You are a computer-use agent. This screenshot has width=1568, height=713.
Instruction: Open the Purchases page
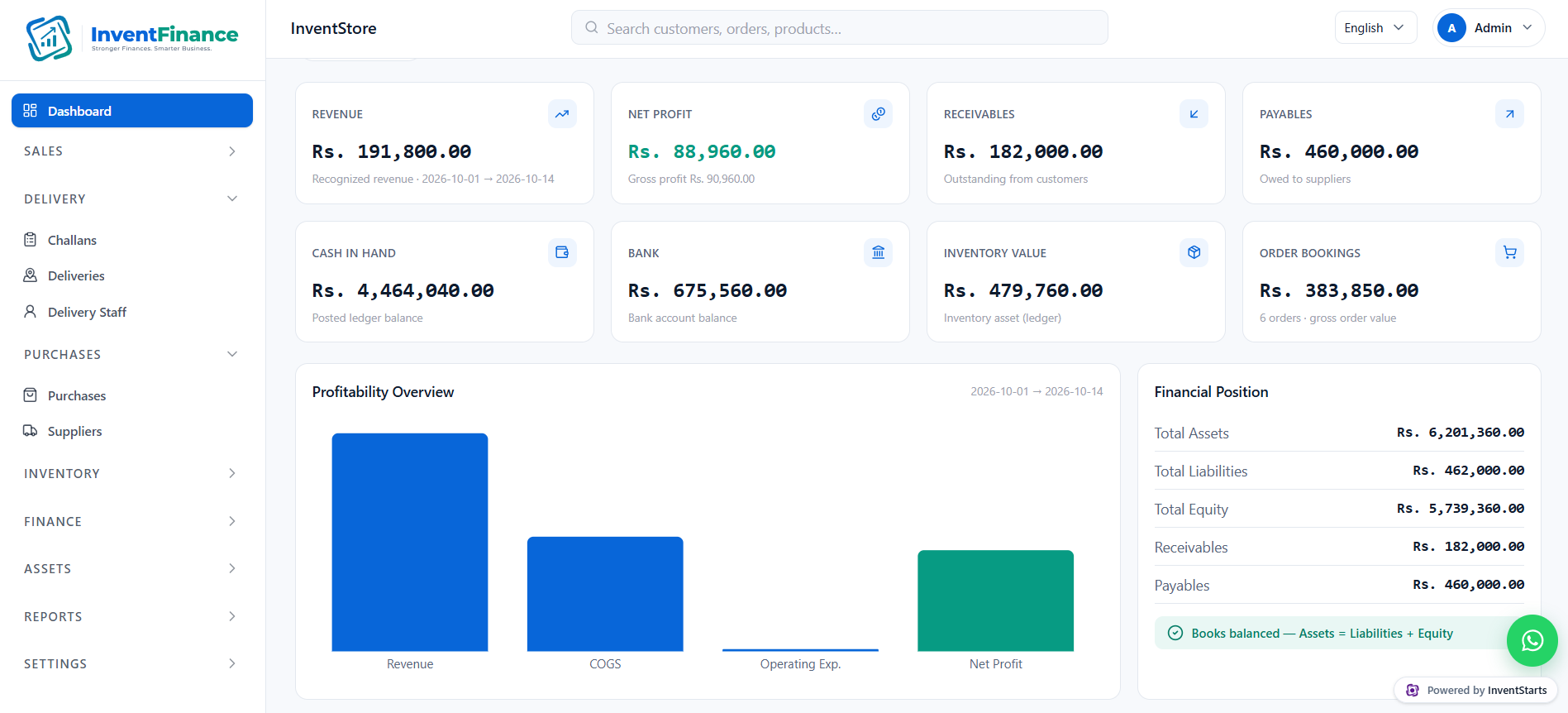coord(132,395)
